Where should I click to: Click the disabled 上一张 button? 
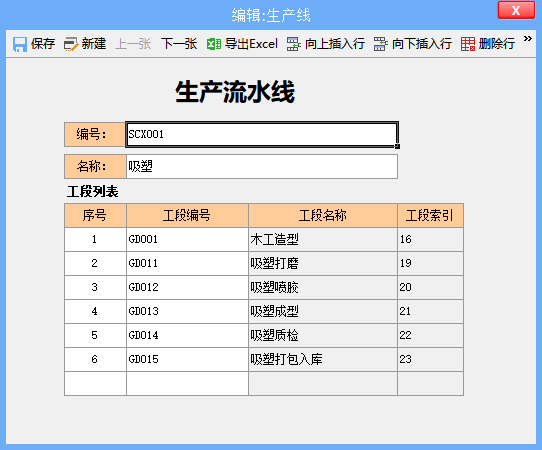[133, 44]
